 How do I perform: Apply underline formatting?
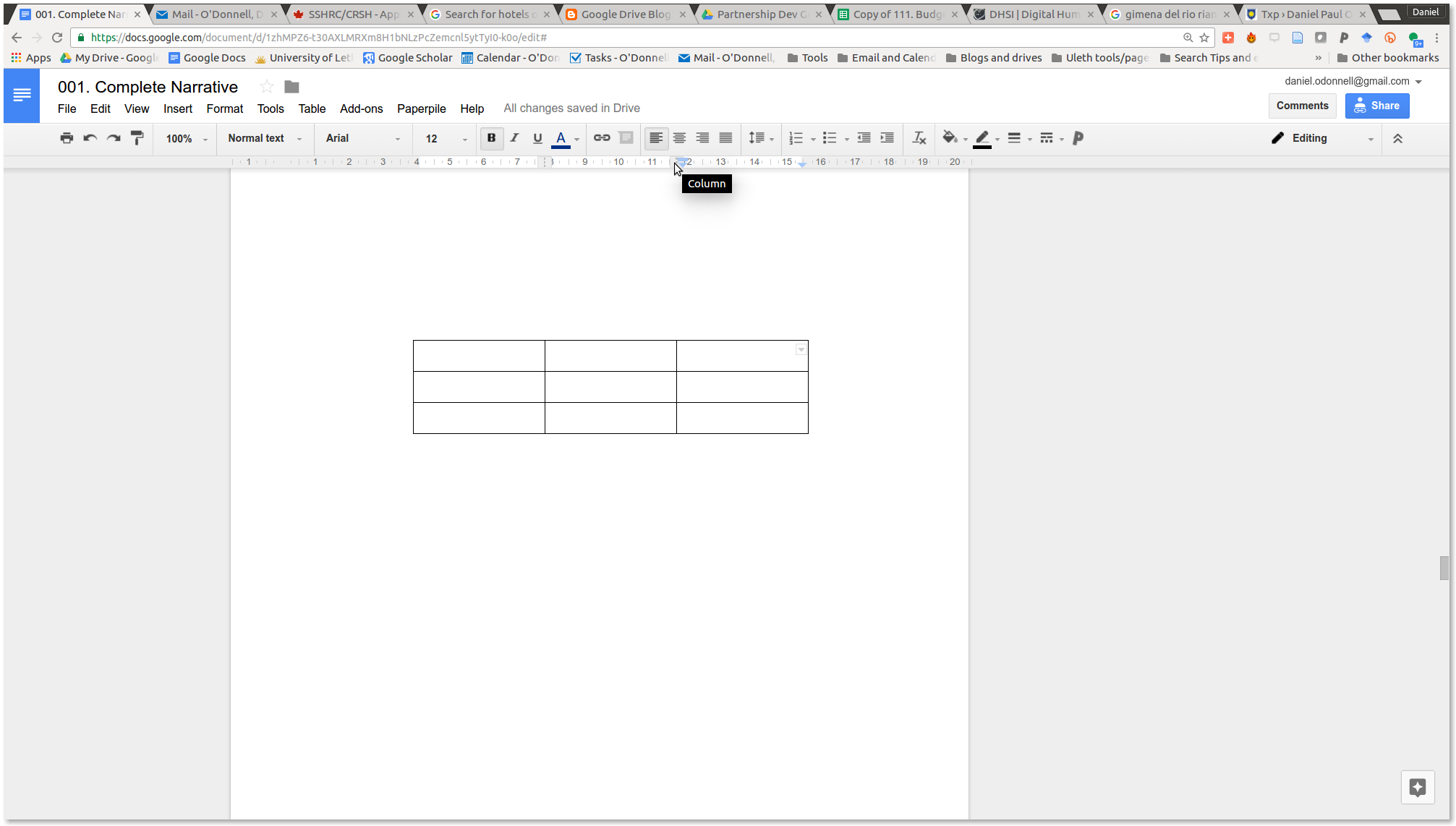pyautogui.click(x=538, y=138)
